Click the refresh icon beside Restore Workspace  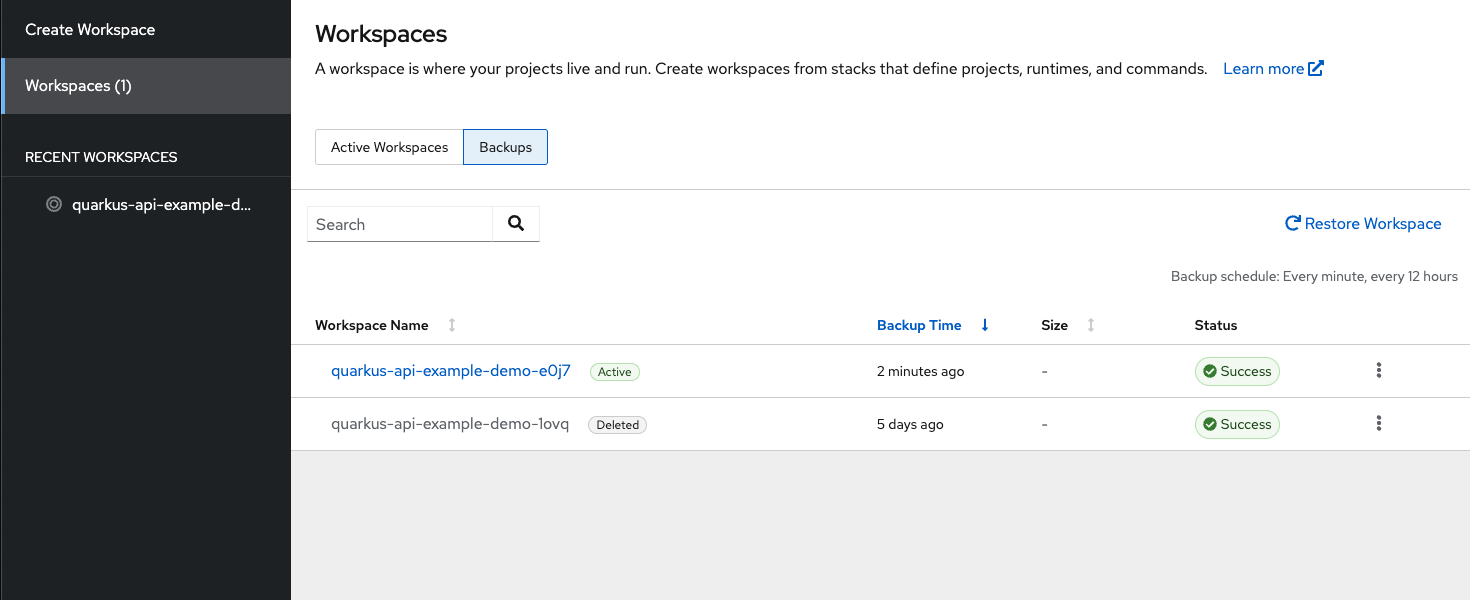pos(1292,223)
